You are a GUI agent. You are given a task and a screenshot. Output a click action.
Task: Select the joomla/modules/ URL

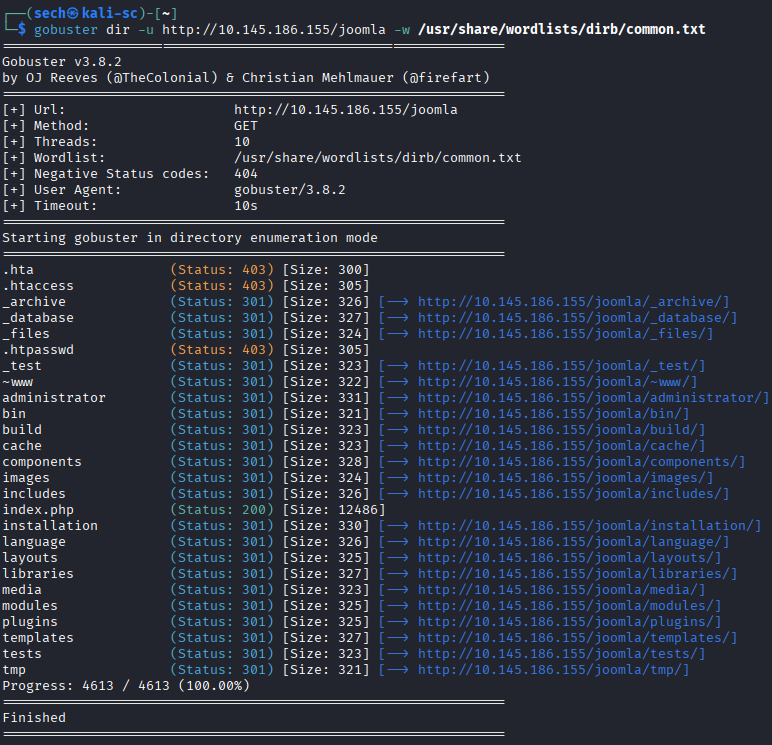click(566, 606)
